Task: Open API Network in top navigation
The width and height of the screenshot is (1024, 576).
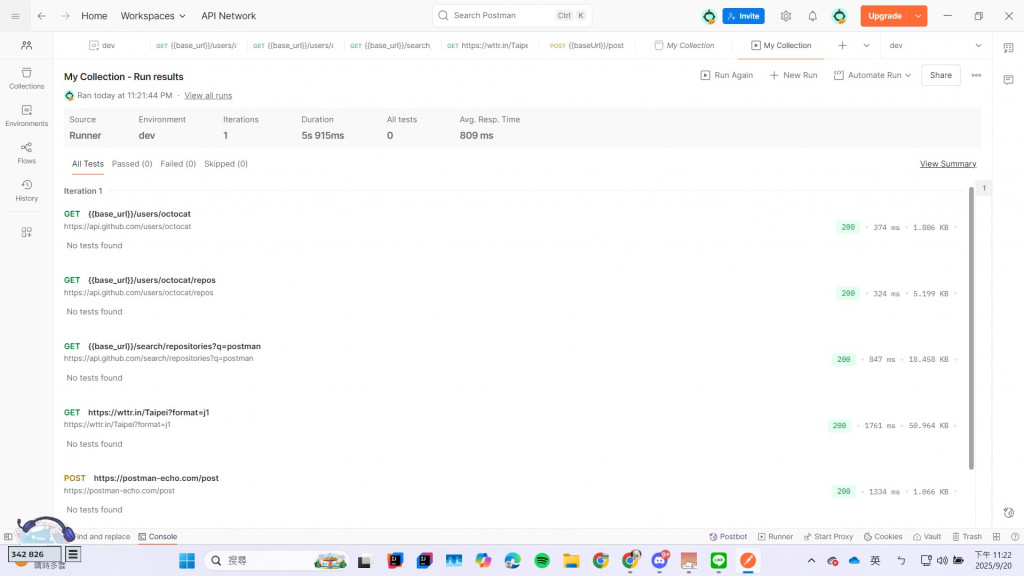Action: coord(228,16)
